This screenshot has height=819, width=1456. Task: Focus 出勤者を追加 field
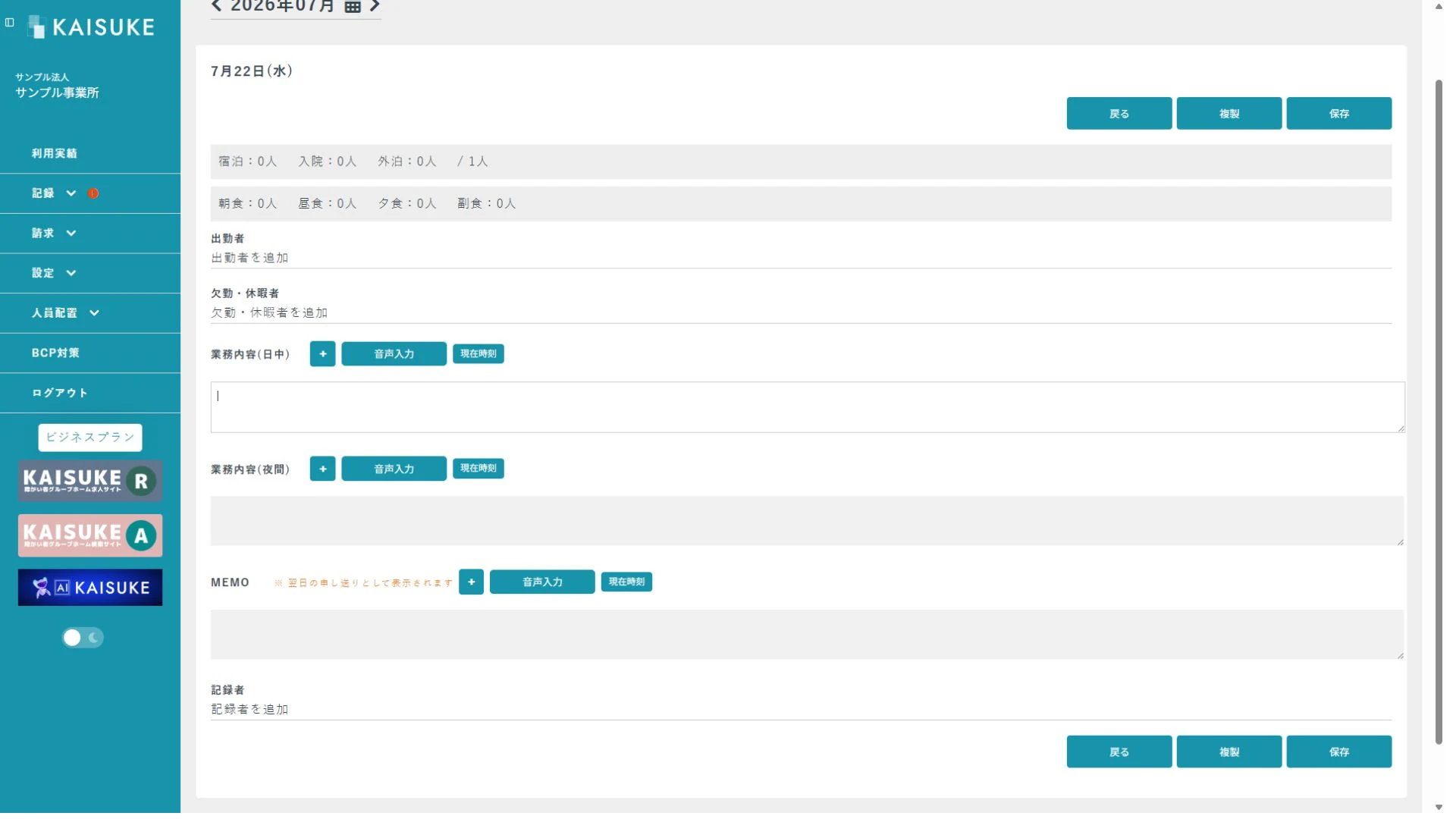[801, 259]
